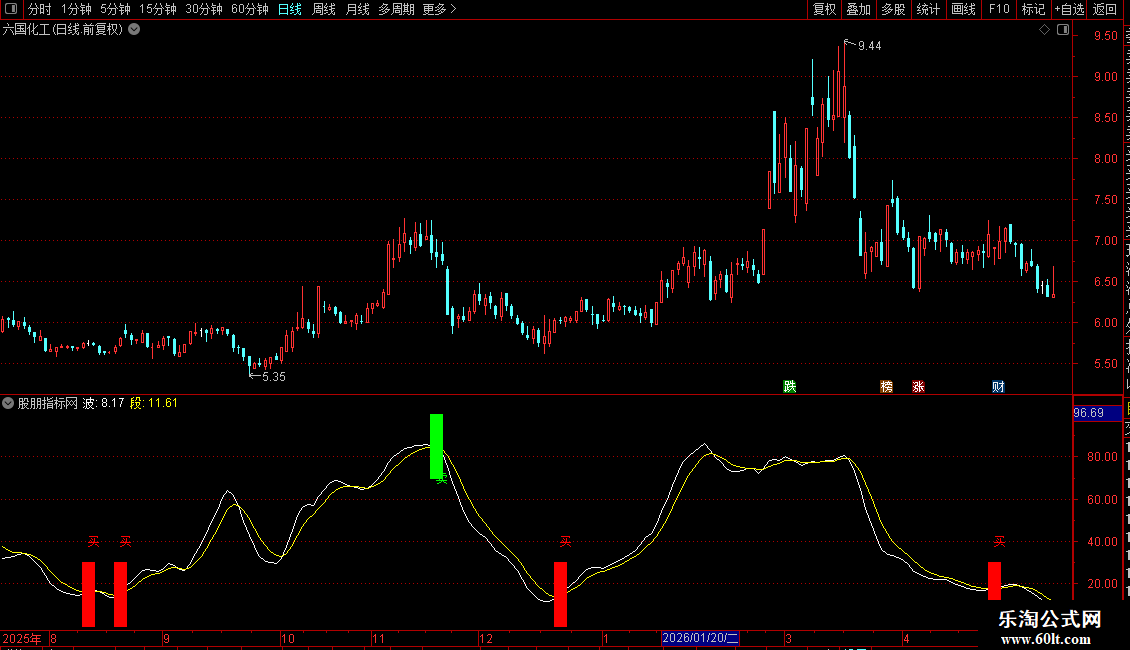Toggle the left sidebar panel icon
The width and height of the screenshot is (1130, 650).
pyautogui.click(x=11, y=9)
